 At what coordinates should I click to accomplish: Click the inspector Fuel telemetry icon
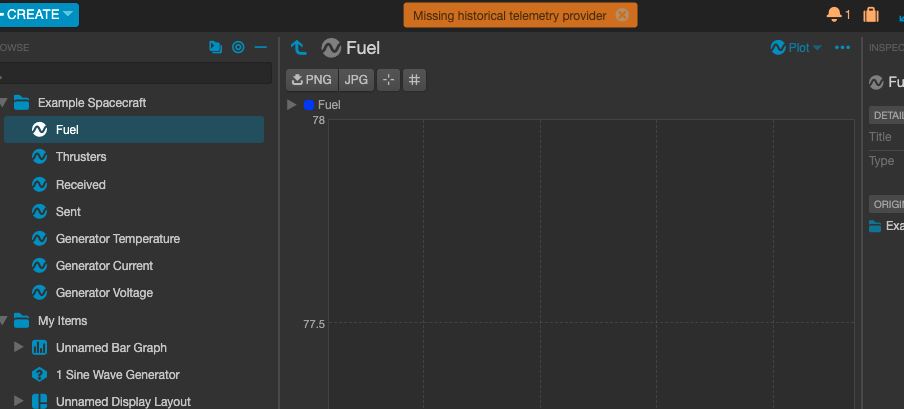pyautogui.click(x=876, y=82)
